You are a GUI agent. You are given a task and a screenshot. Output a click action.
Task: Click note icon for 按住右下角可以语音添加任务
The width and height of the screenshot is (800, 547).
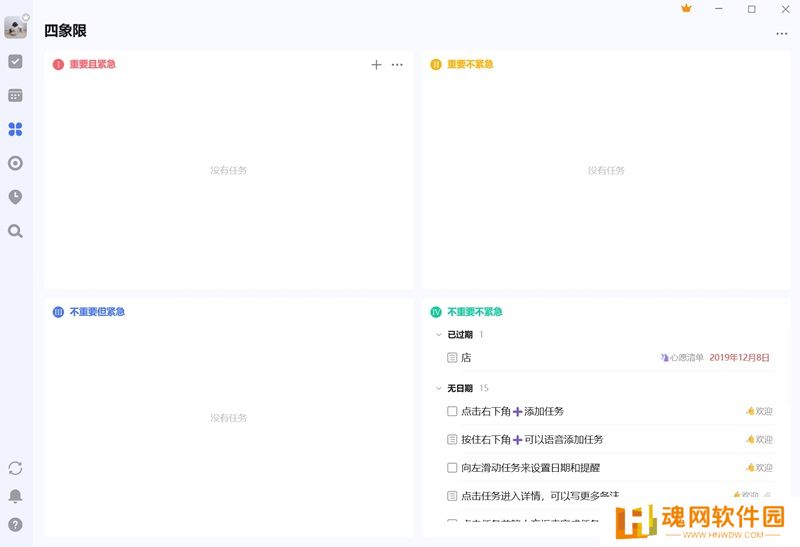click(452, 439)
